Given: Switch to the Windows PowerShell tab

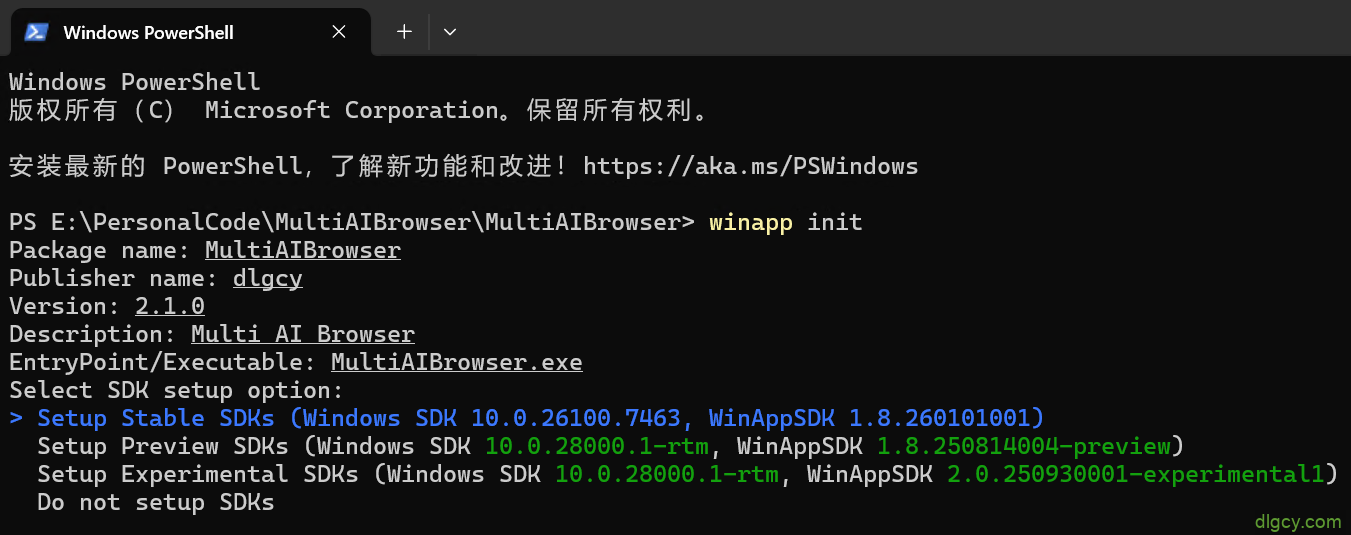Looking at the screenshot, I should coord(148,32).
